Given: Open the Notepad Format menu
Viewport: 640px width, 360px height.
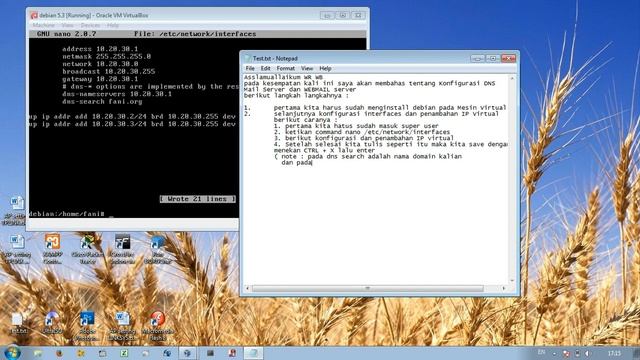Looking at the screenshot, I should 286,68.
